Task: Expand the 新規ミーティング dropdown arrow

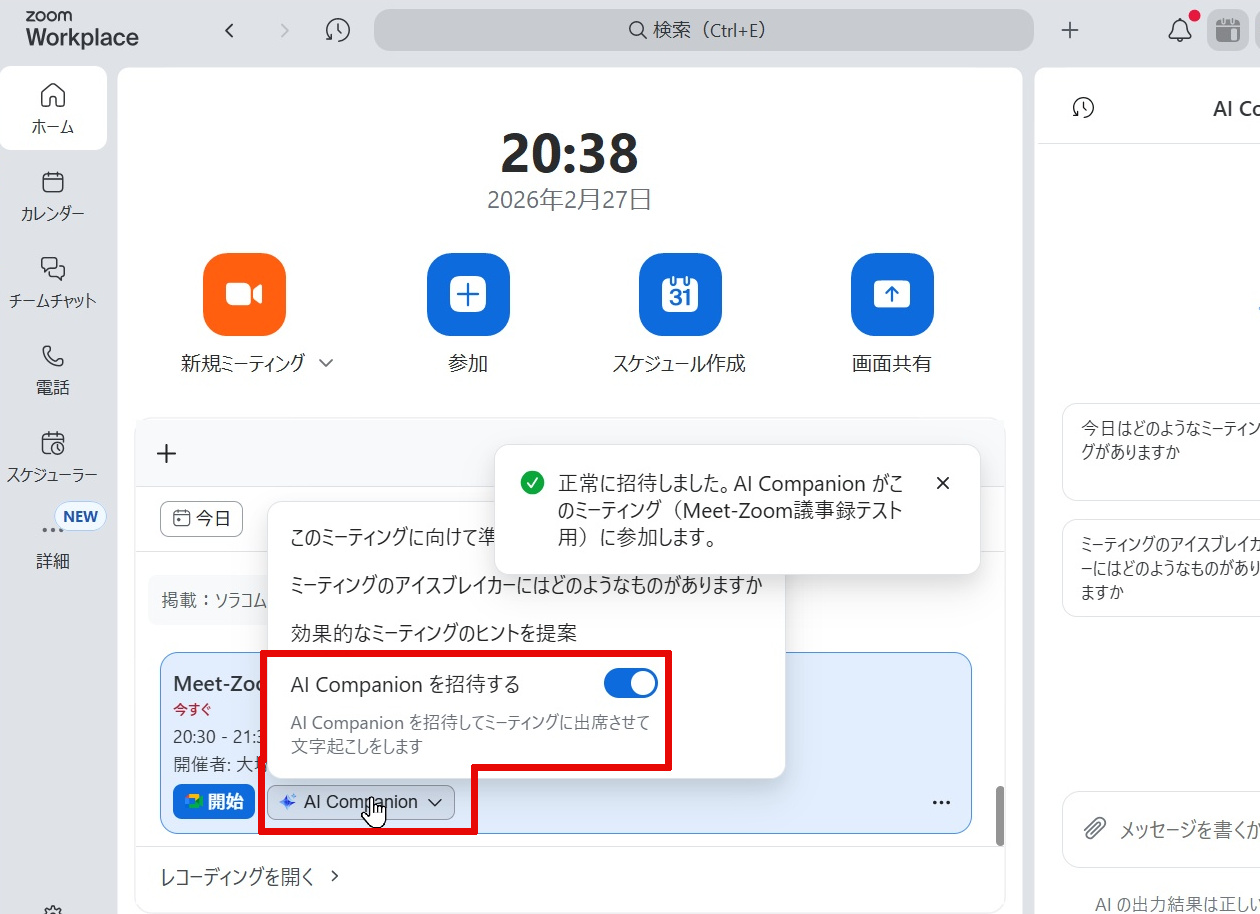Action: point(325,363)
